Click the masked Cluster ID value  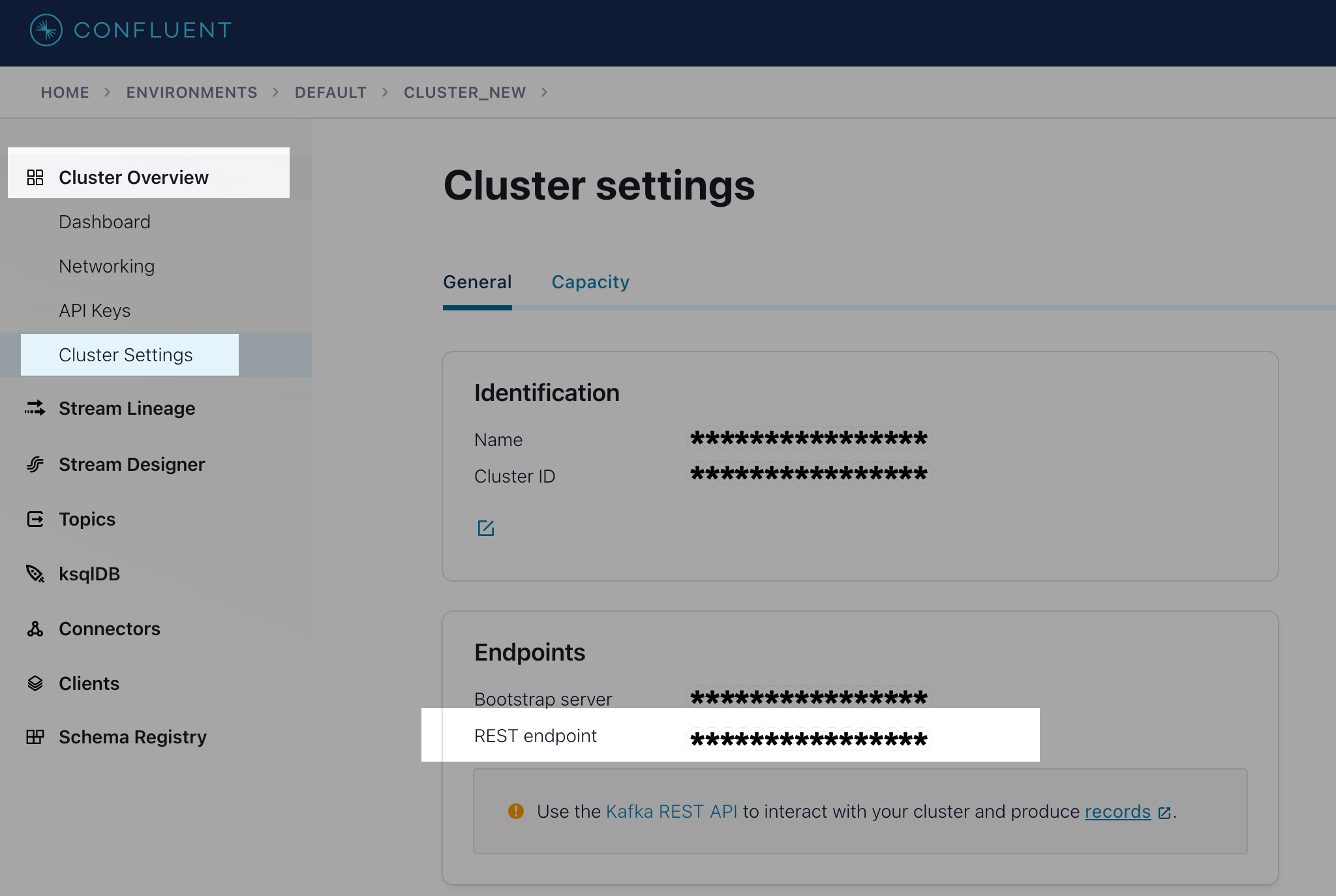click(809, 473)
